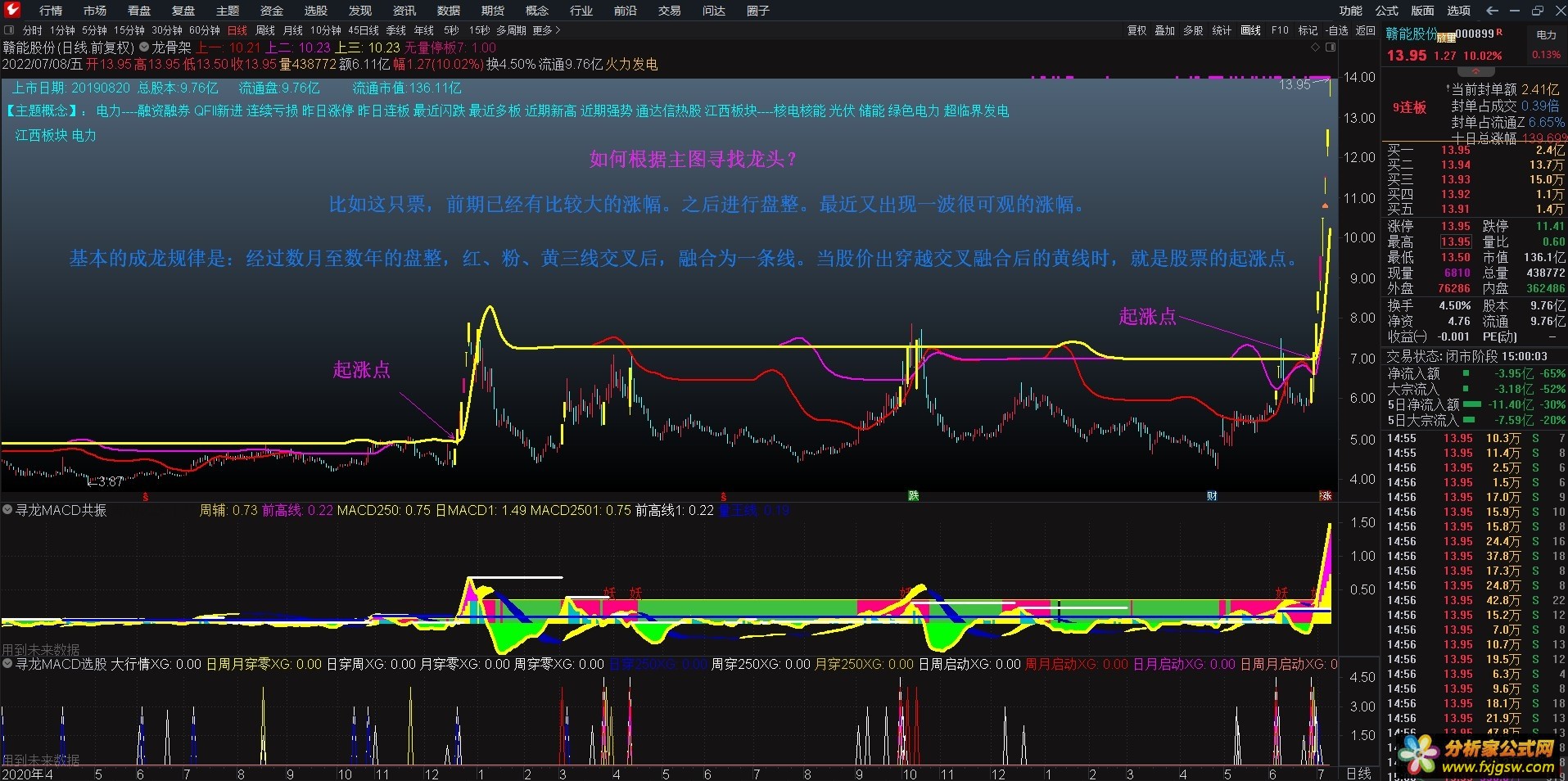
Task: Open the 资金 menu
Action: pos(272,11)
